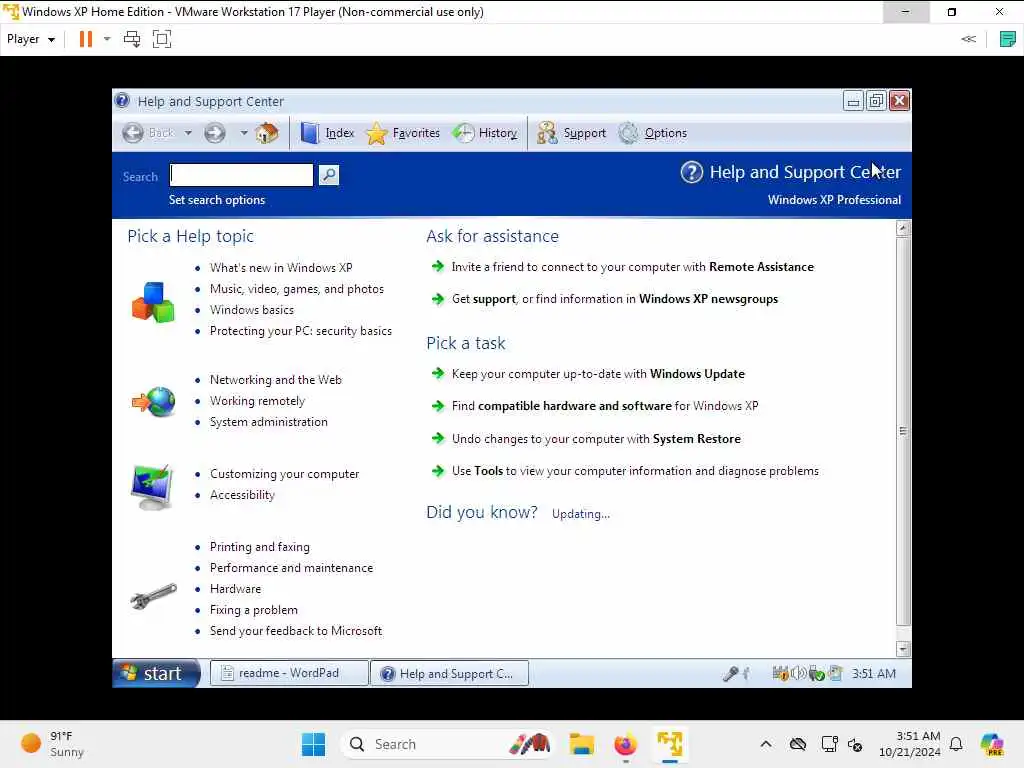Open Protecting your PC: security basics
The width and height of the screenshot is (1024, 768).
click(x=300, y=331)
